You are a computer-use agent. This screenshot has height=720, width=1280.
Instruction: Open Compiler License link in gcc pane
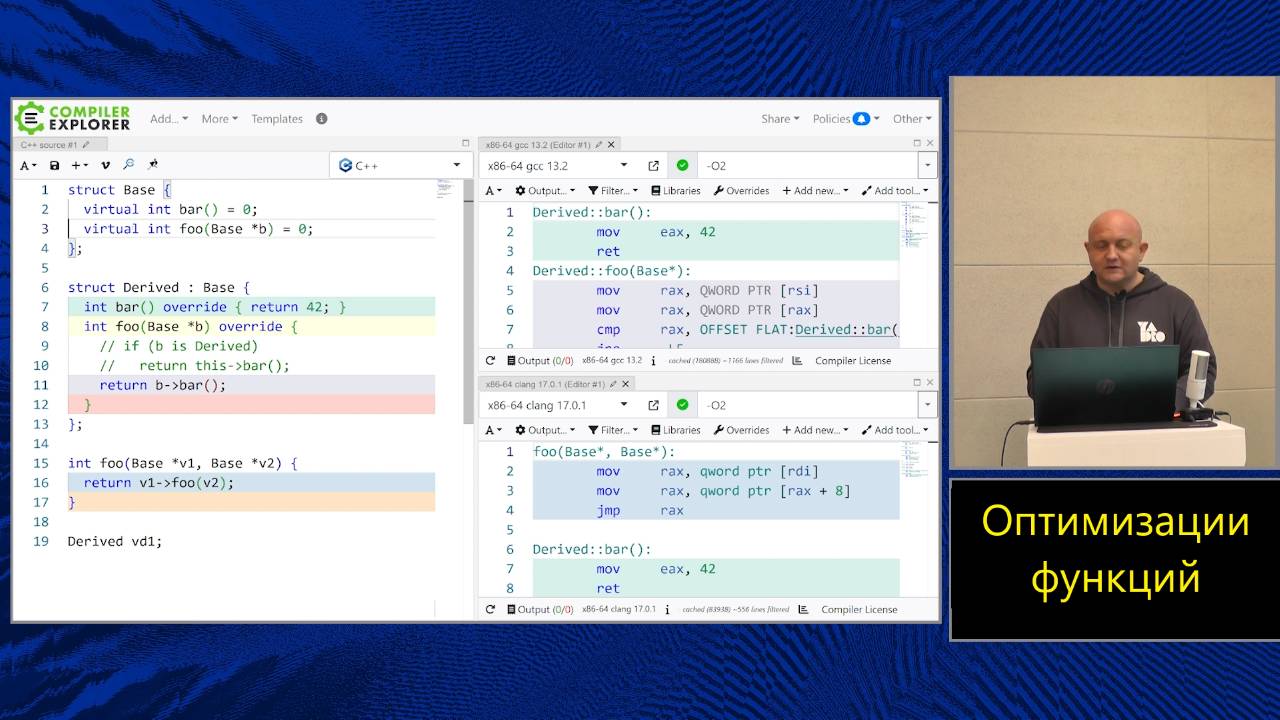pos(853,361)
